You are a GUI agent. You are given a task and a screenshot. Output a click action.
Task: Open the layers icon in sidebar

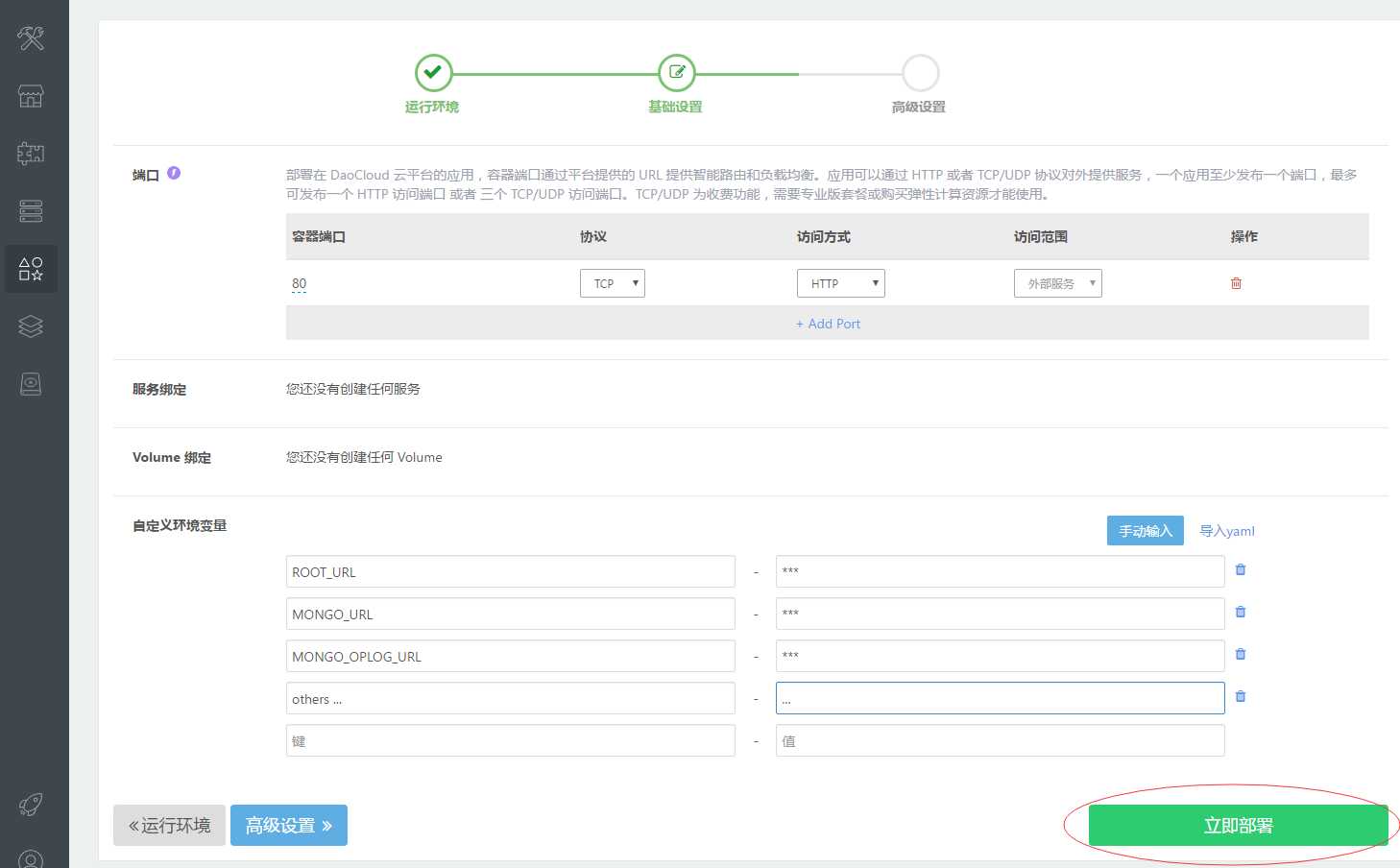point(31,326)
